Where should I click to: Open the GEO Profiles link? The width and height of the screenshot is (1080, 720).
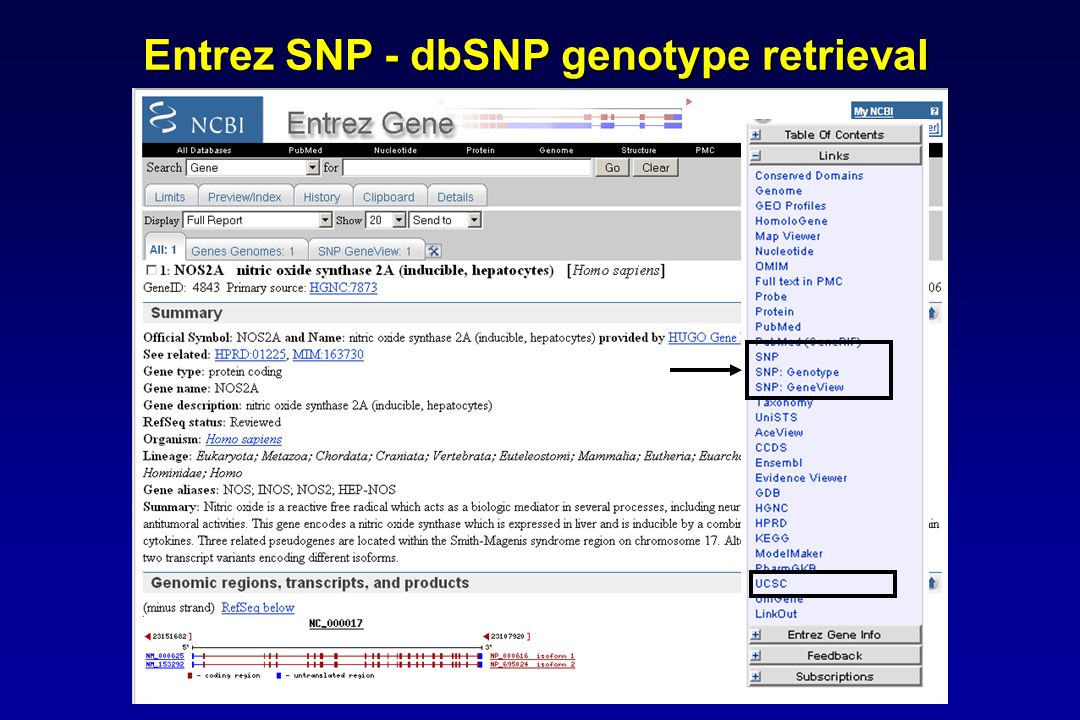pos(790,206)
